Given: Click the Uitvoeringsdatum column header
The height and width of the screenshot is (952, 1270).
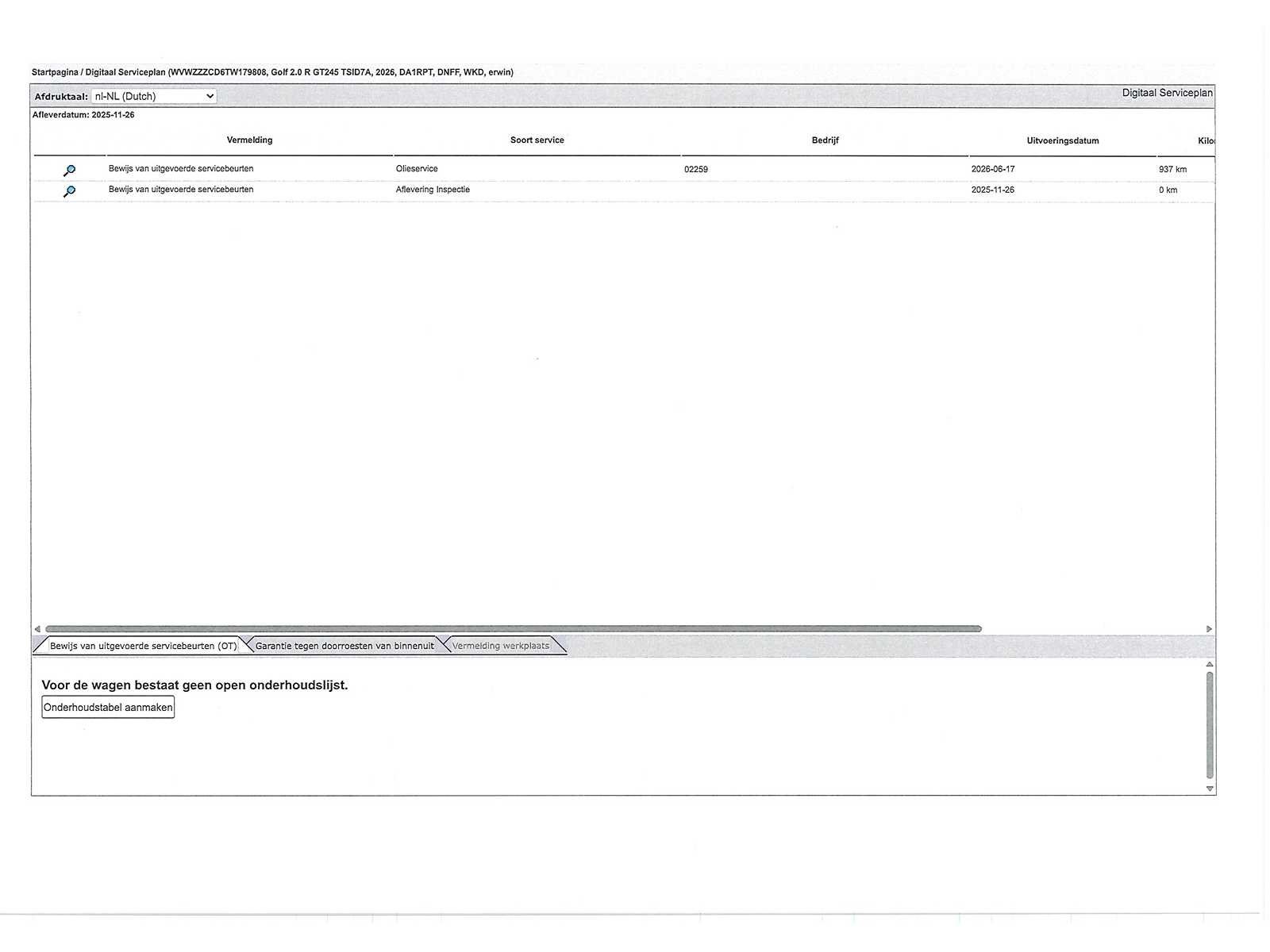Looking at the screenshot, I should pos(1063,140).
